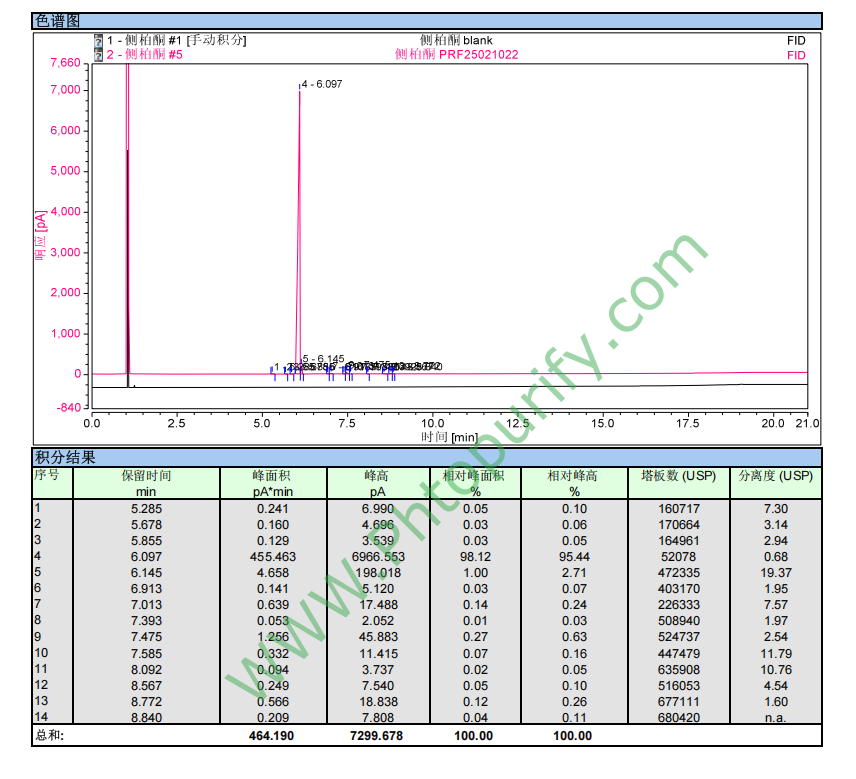Click the 积分结果 section header

click(x=65, y=458)
